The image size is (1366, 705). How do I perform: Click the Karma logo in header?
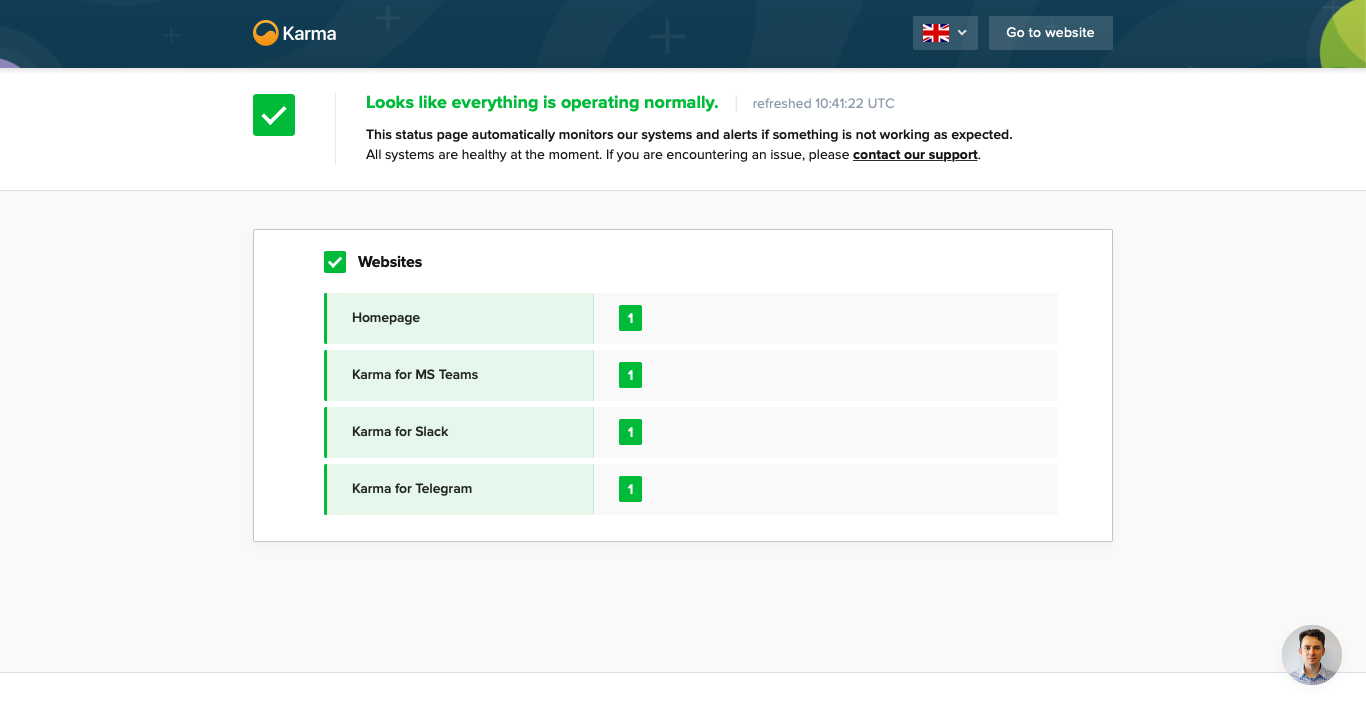[x=294, y=33]
